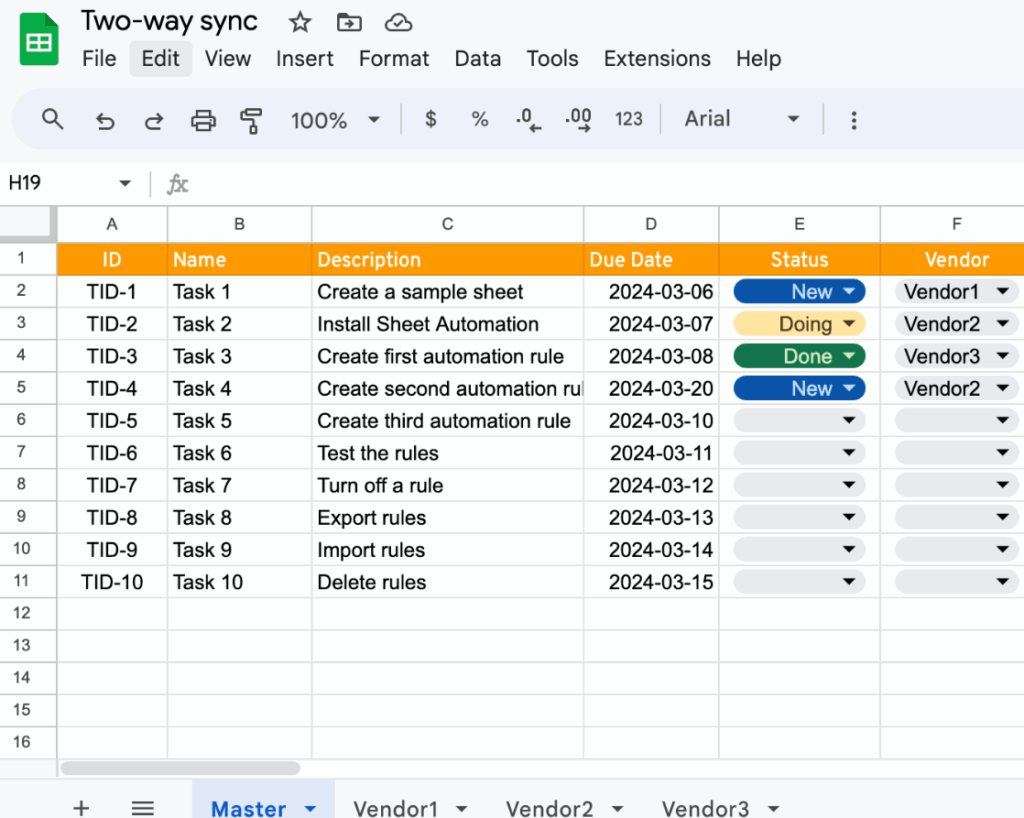The height and width of the screenshot is (818, 1024).
Task: Click the 123 number format button
Action: tap(629, 119)
